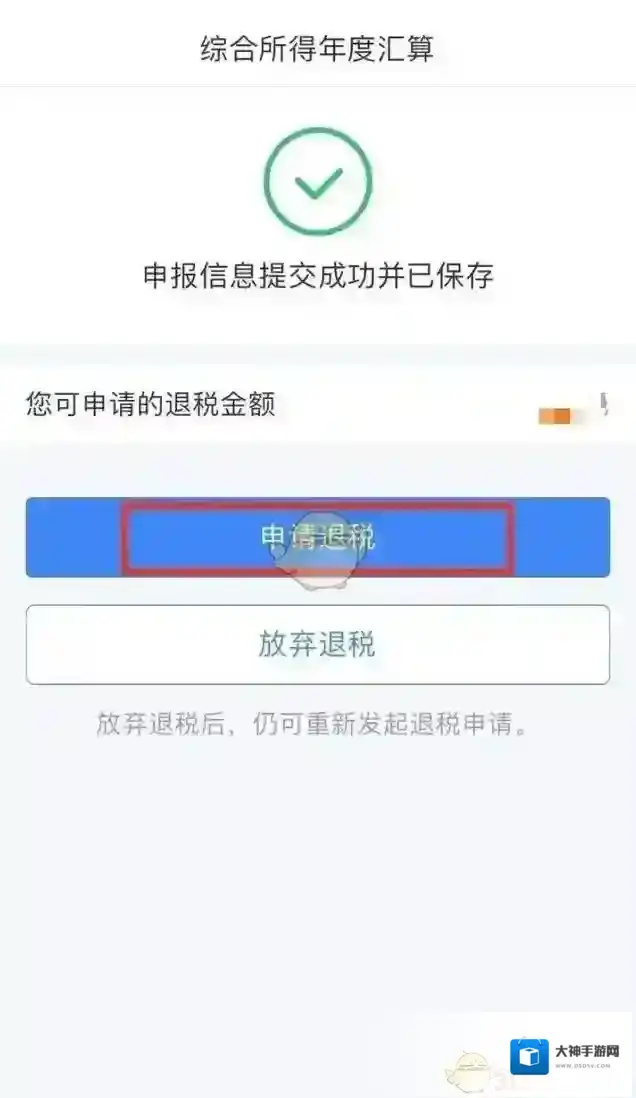Viewport: 636px width, 1098px height.
Task: Click the green checkmark success icon
Action: 317,181
